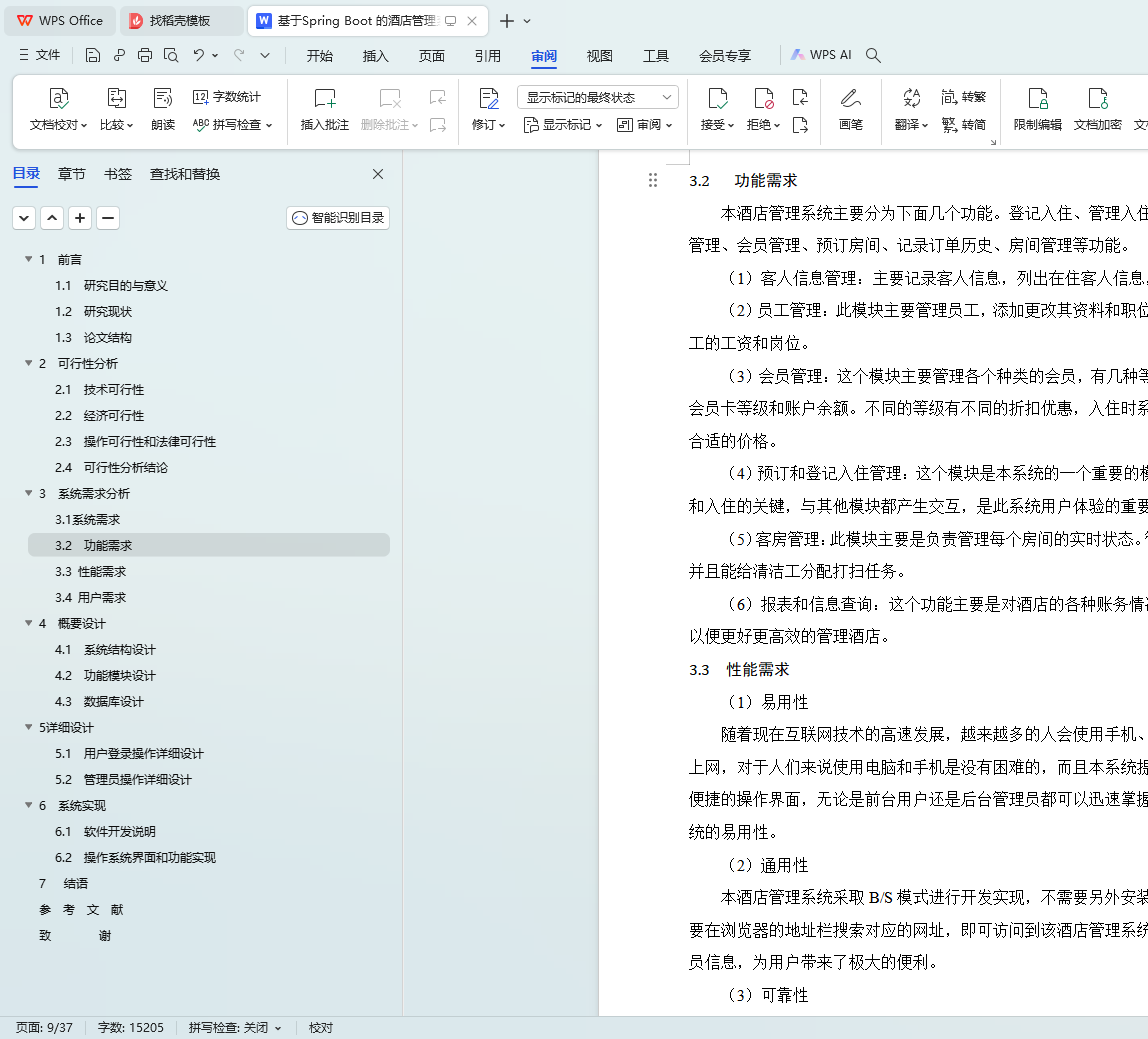The image size is (1148, 1039).
Task: Open the 引用 ribbon tab
Action: pyautogui.click(x=488, y=56)
